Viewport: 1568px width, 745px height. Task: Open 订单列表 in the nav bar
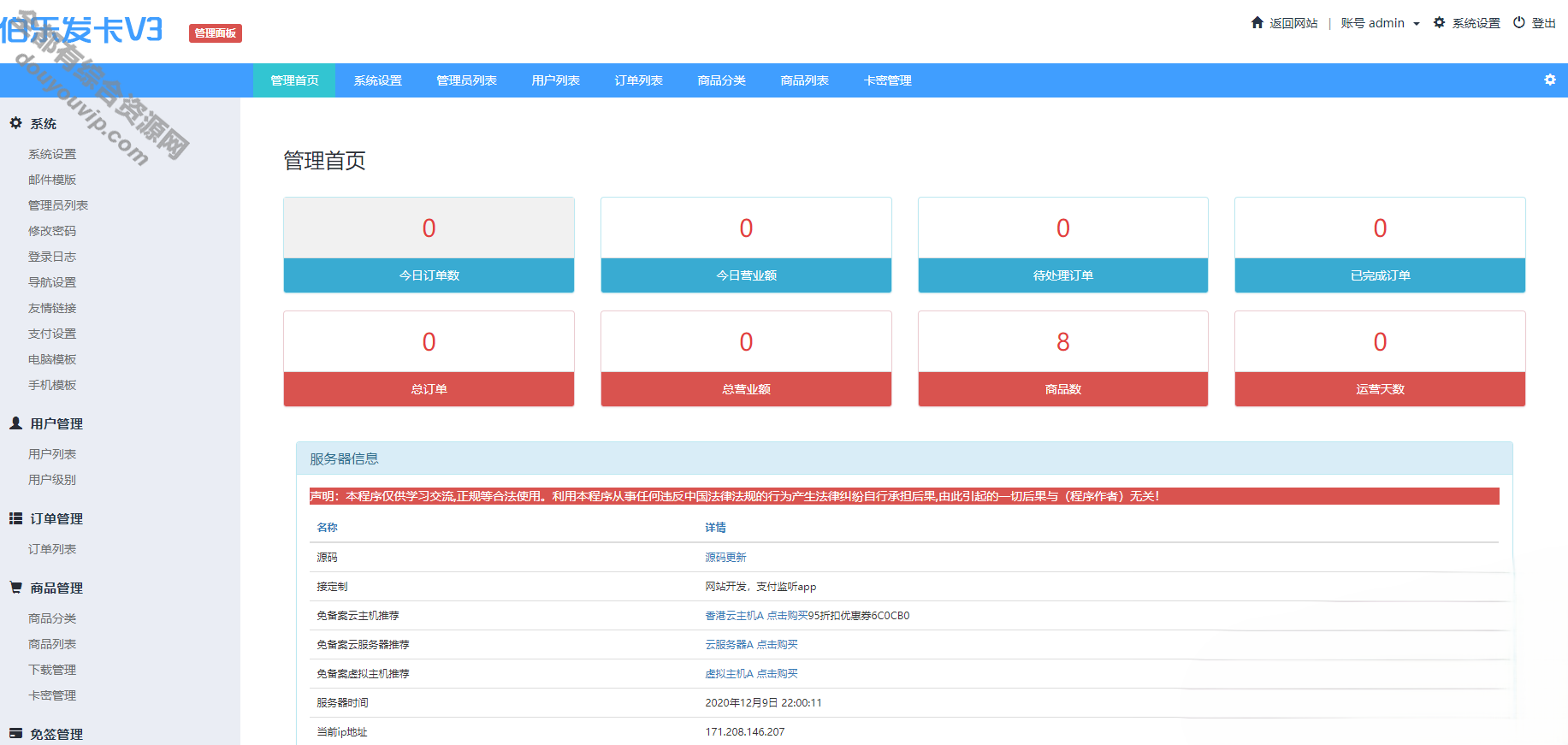[638, 80]
